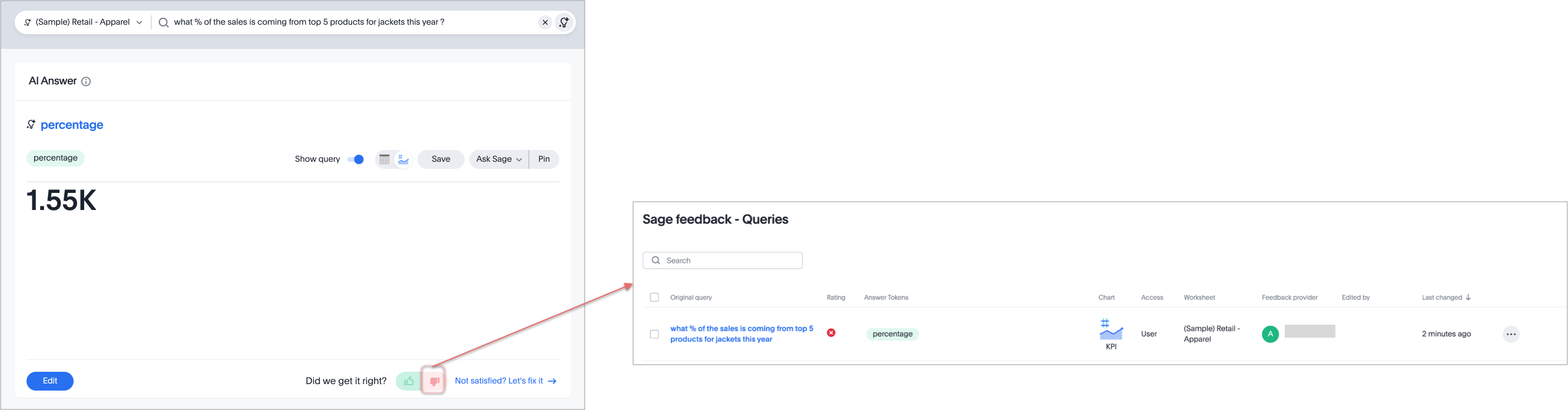Image resolution: width=1568 pixels, height=410 pixels.
Task: Switch to chart view icon
Action: [403, 159]
